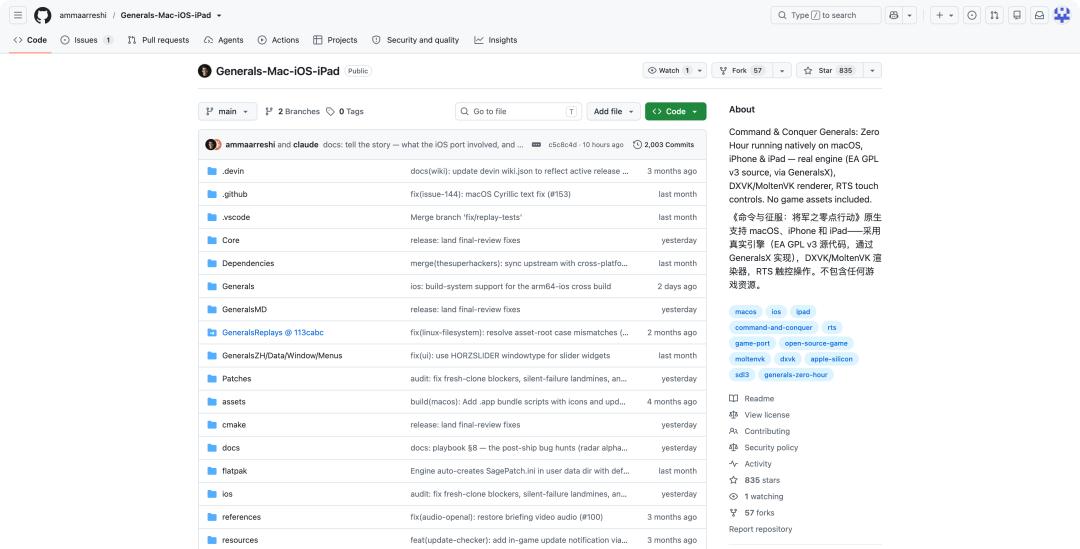Open the user avatar menu
The height and width of the screenshot is (549, 1080).
click(x=1062, y=15)
